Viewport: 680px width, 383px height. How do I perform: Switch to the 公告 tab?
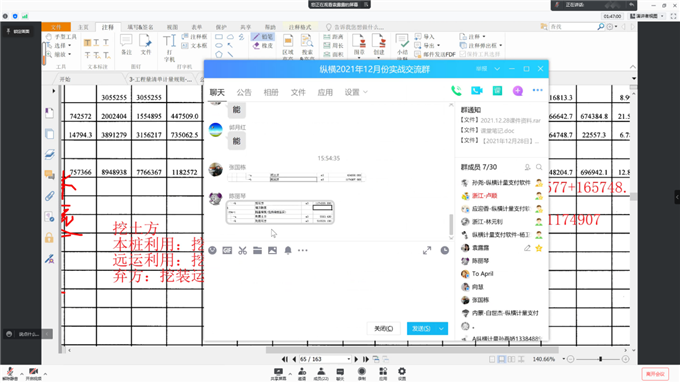(244, 92)
